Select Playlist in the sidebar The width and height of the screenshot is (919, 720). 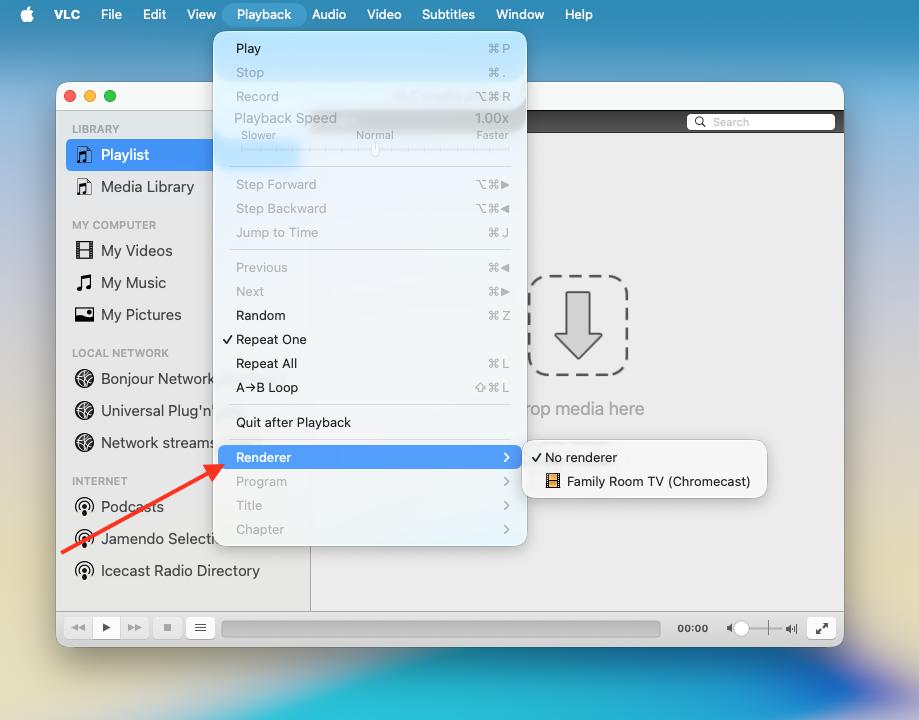point(139,155)
